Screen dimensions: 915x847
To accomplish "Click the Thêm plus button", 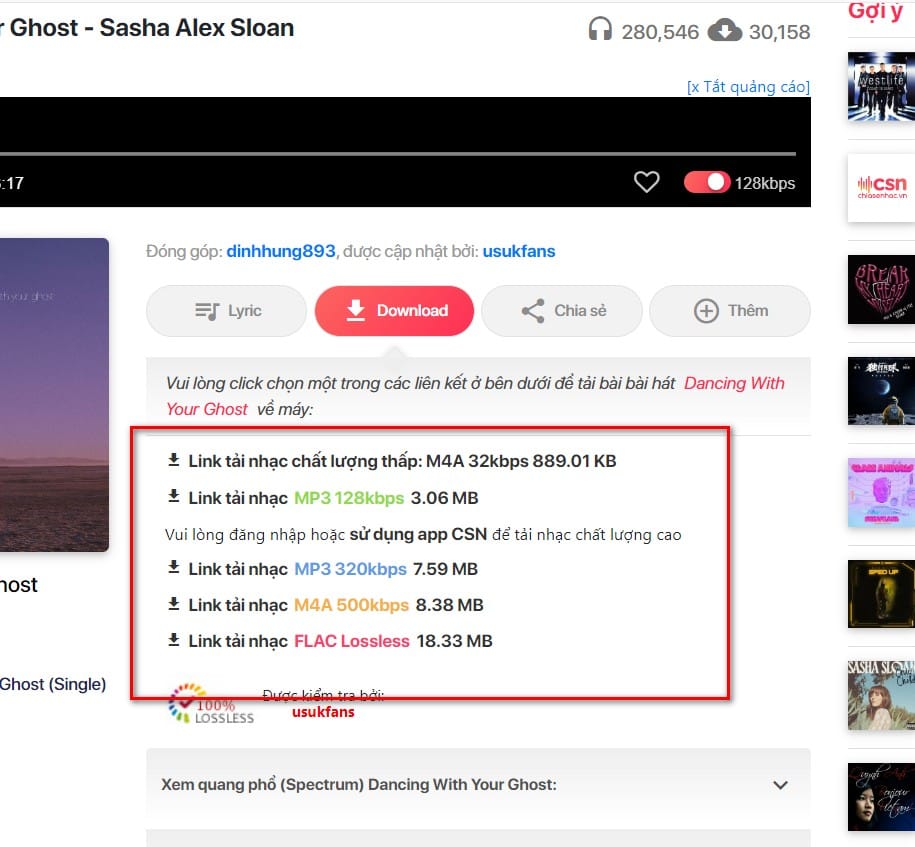I will (730, 311).
